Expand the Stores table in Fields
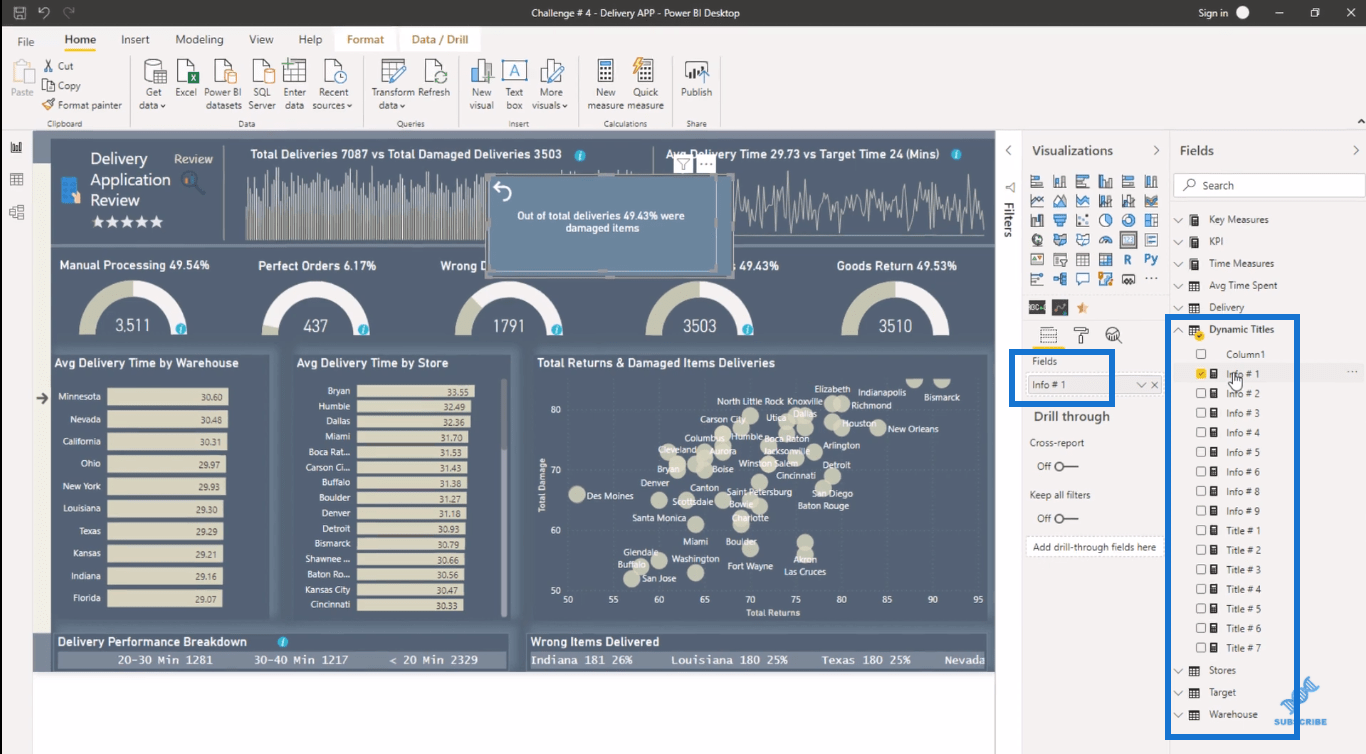This screenshot has width=1366, height=754. (x=1178, y=670)
